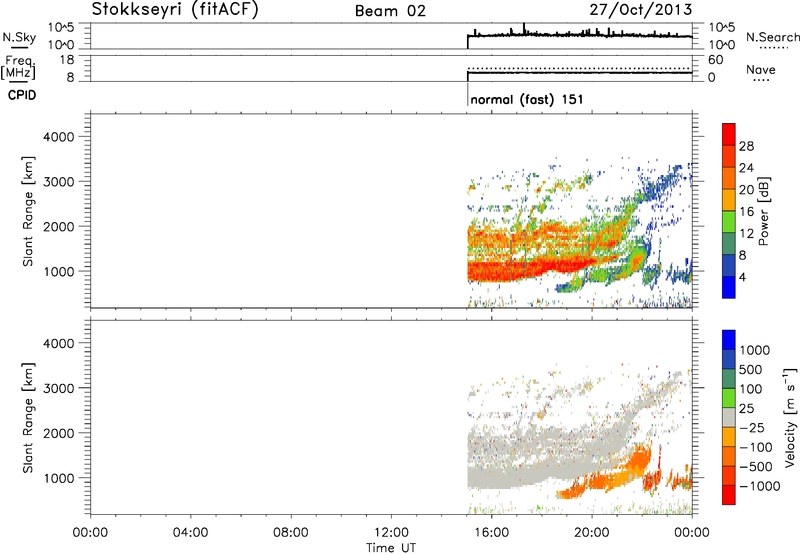
Task: Select the "Beam 02" label
Action: pyautogui.click(x=390, y=11)
